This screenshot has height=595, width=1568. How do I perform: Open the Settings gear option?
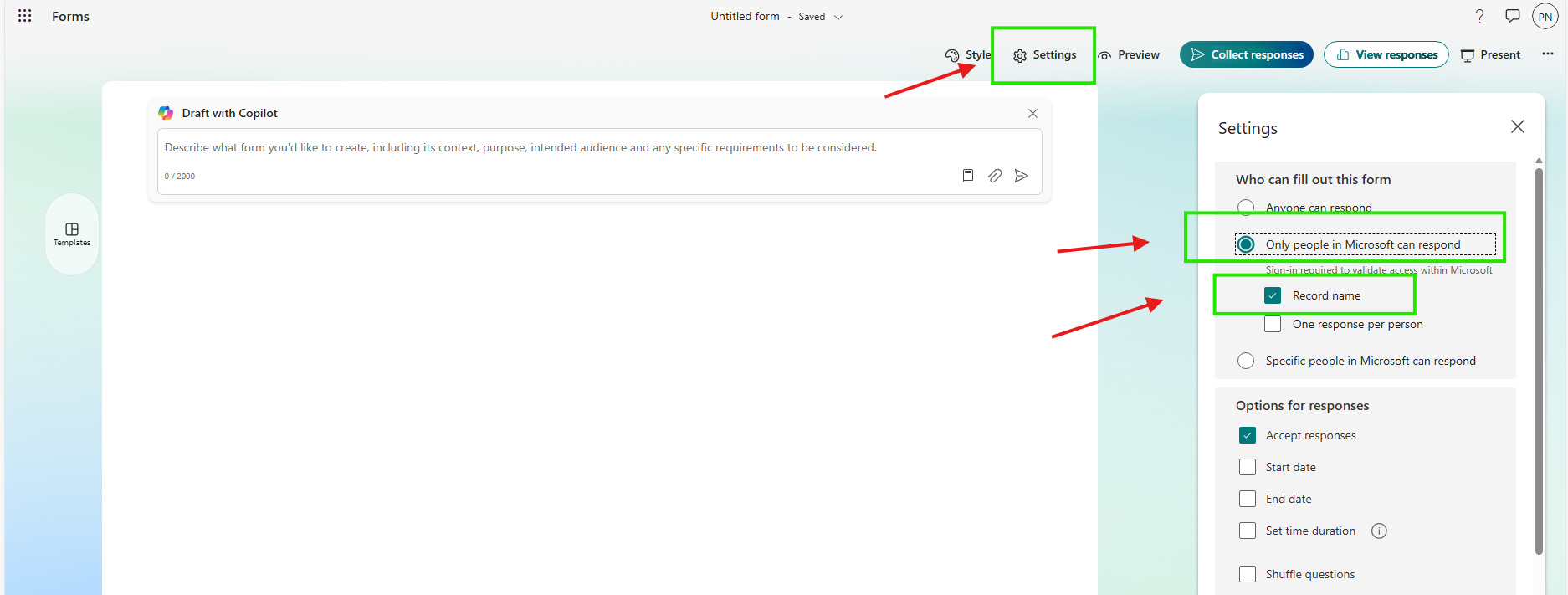[x=1044, y=55]
